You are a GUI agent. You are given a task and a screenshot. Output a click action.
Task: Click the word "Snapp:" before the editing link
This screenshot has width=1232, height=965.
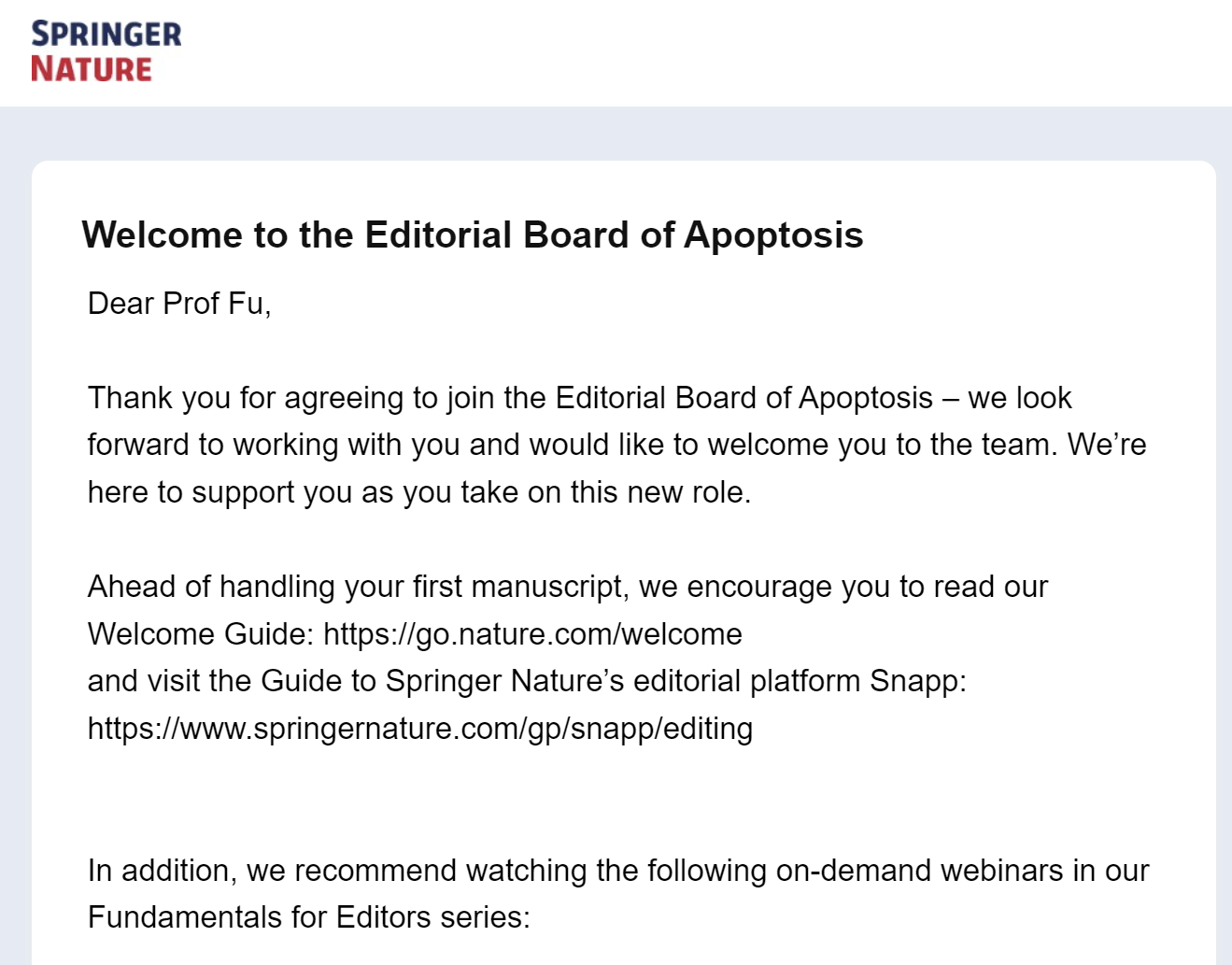pos(917,681)
